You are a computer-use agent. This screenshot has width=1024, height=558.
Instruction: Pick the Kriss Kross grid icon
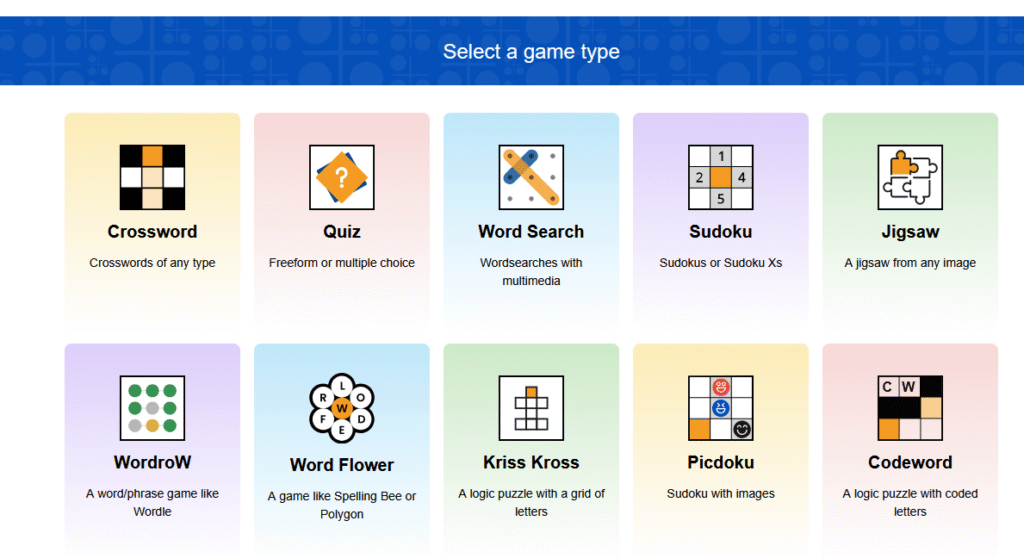coord(531,408)
